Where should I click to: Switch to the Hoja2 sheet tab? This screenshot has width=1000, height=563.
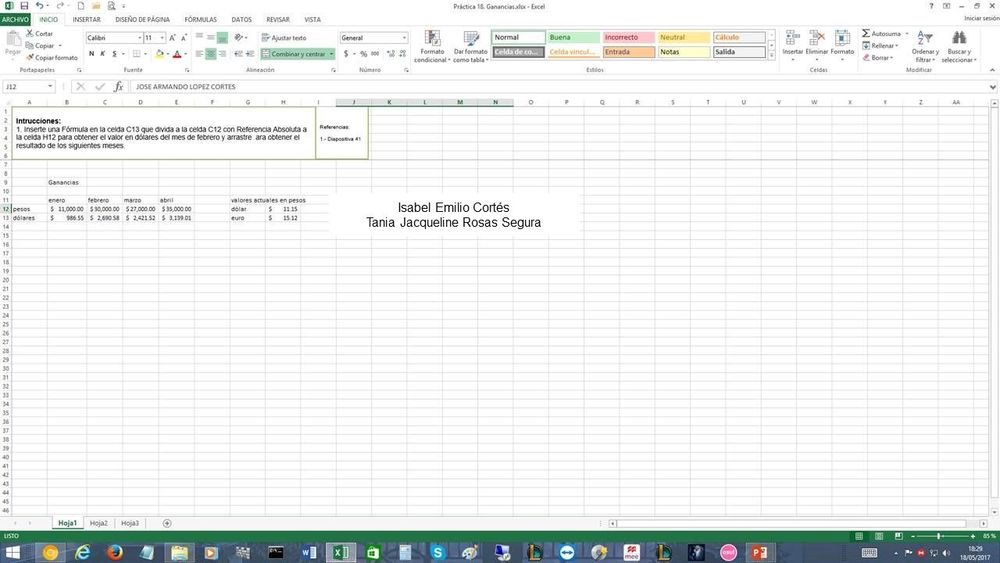[98, 523]
